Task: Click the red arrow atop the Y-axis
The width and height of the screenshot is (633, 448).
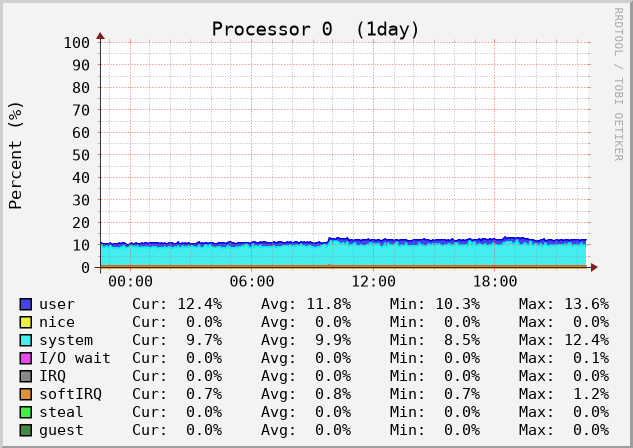Action: (x=100, y=36)
